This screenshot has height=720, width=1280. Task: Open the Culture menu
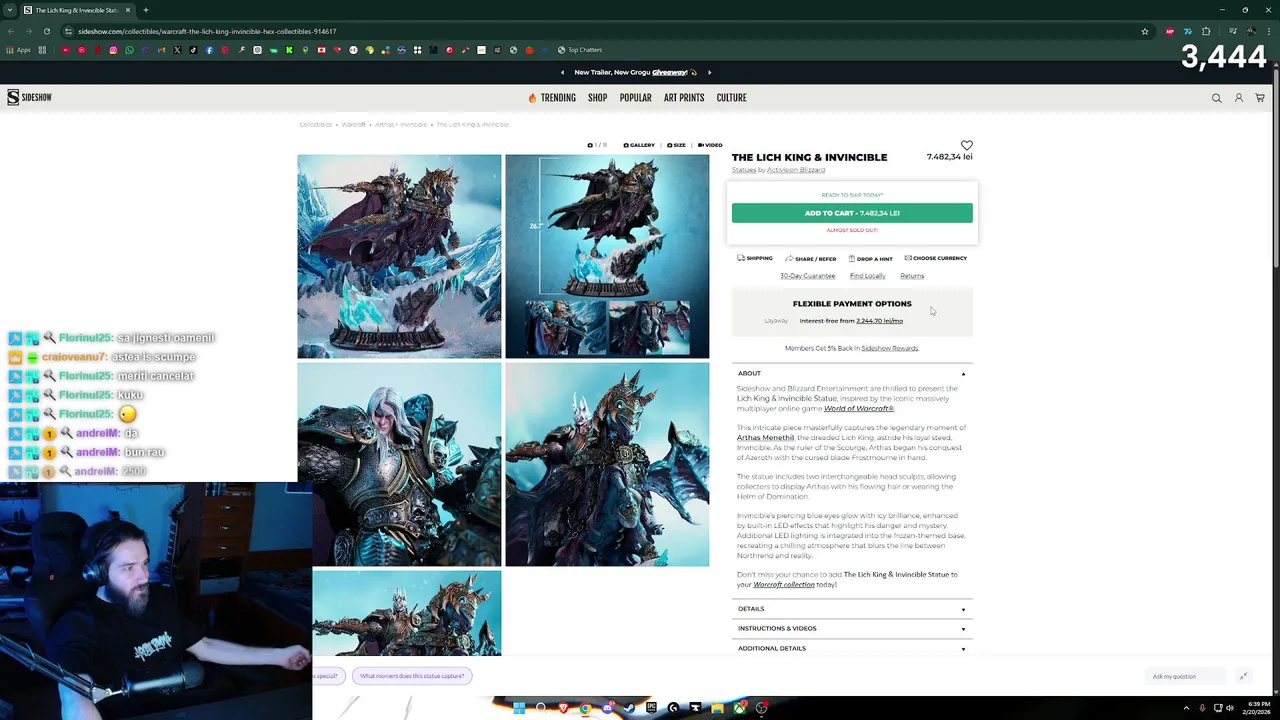point(731,98)
